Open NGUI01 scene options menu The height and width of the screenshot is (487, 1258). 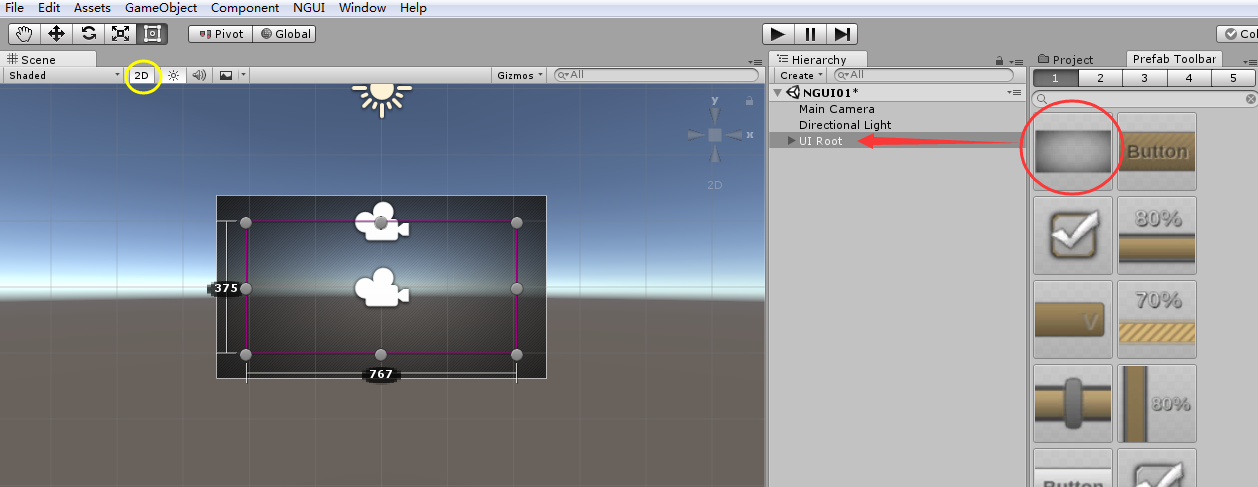tap(1014, 93)
